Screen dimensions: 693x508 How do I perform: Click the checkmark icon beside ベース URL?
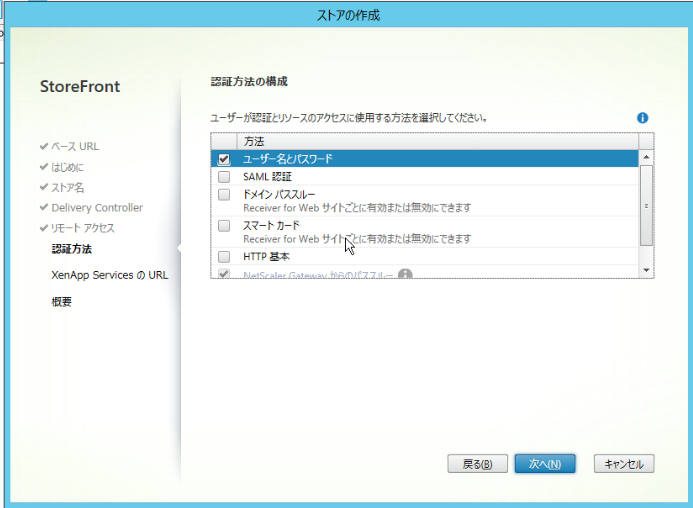pos(44,146)
